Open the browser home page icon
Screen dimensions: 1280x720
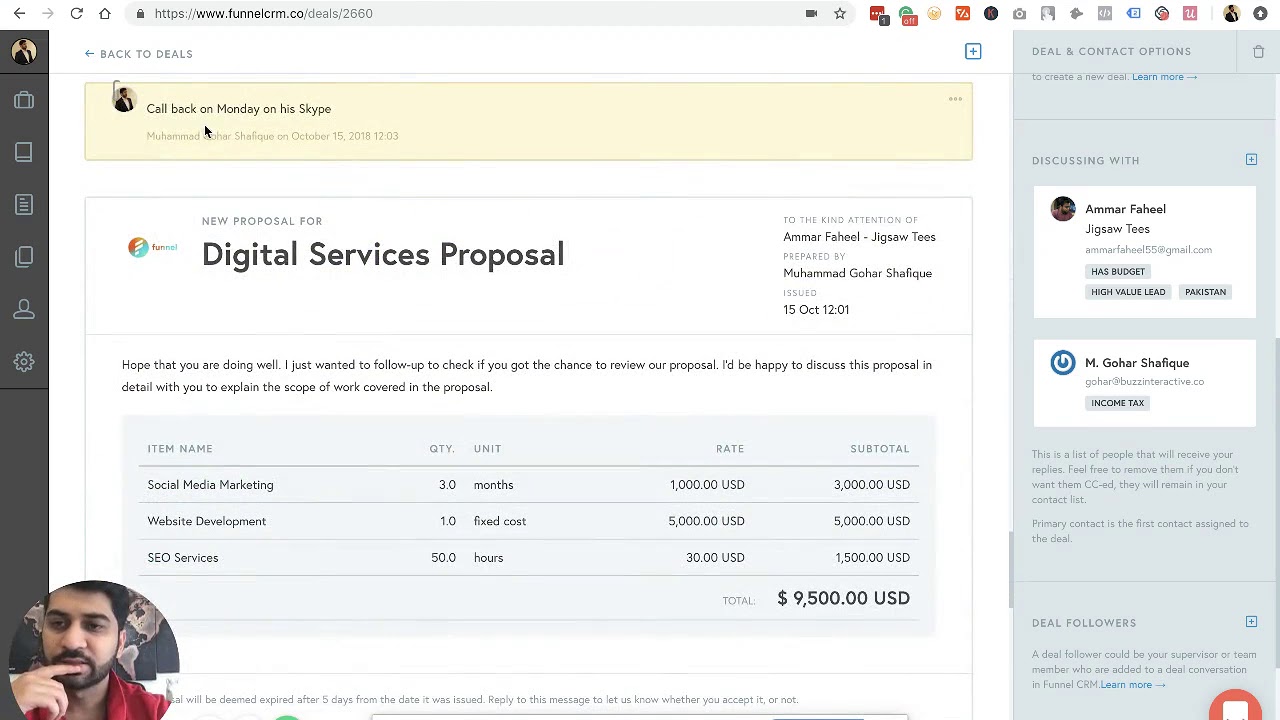tap(105, 13)
